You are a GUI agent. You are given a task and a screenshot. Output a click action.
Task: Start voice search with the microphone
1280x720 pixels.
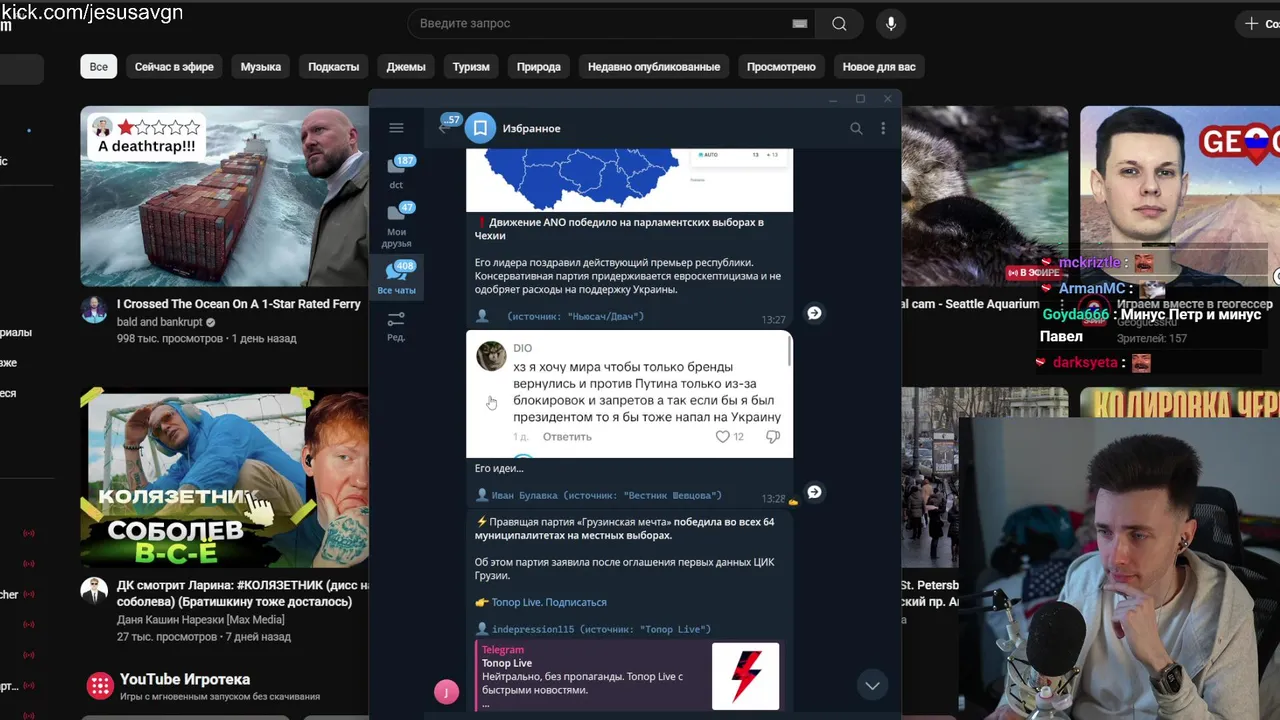[890, 23]
